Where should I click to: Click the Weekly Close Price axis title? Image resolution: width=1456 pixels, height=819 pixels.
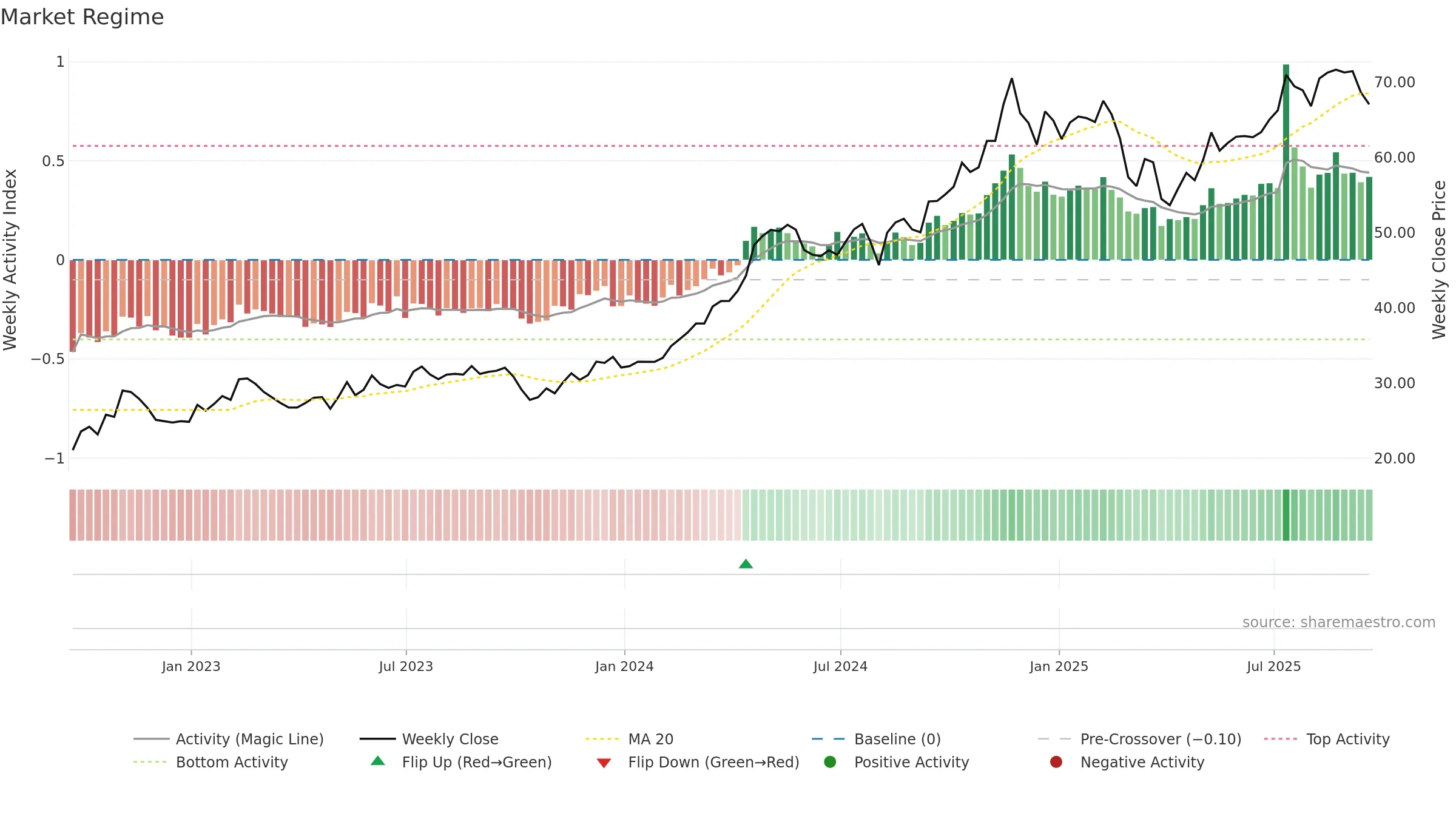pyautogui.click(x=1439, y=260)
